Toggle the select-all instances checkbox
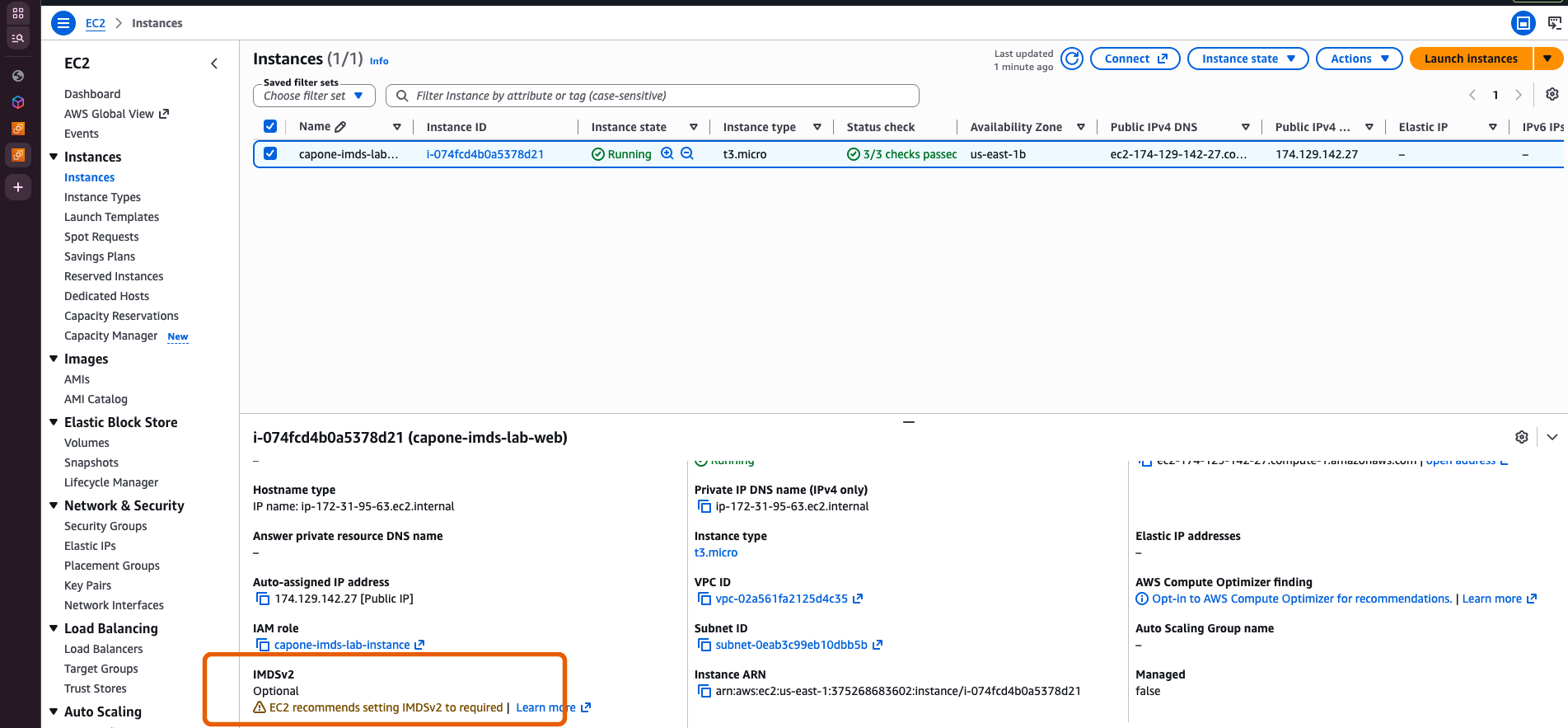Screen dimensions: 1568x728 pos(270,126)
